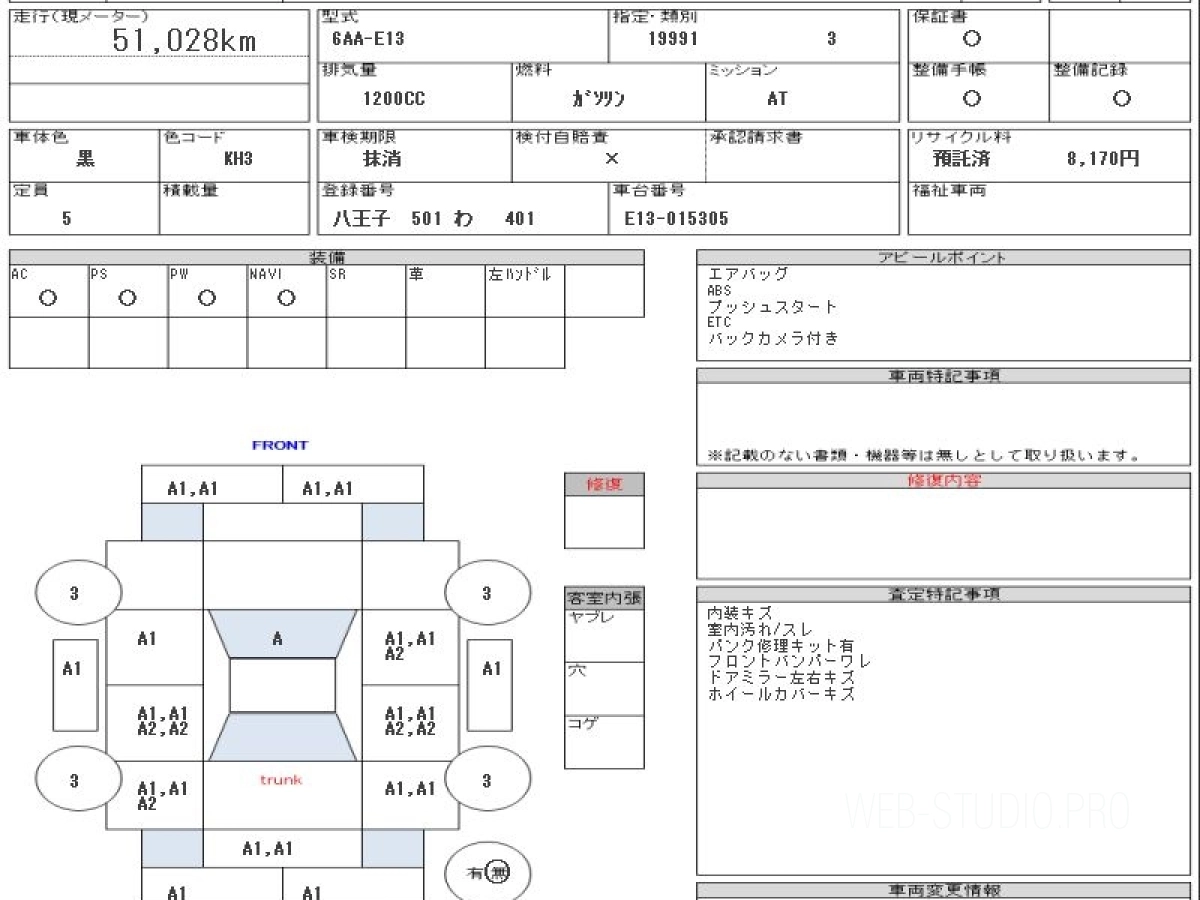1200x900 pixels.
Task: Select プッシュスタート in appeal points
Action: point(773,306)
